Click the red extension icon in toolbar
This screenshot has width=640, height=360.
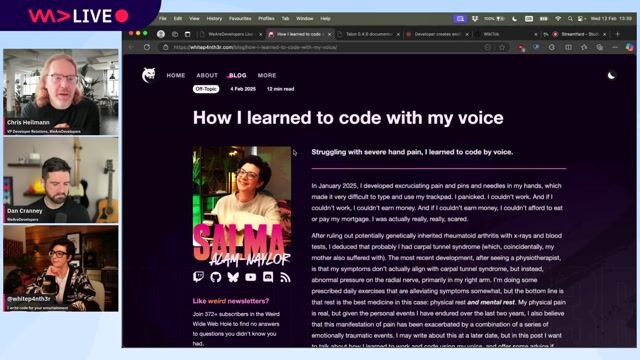(521, 48)
